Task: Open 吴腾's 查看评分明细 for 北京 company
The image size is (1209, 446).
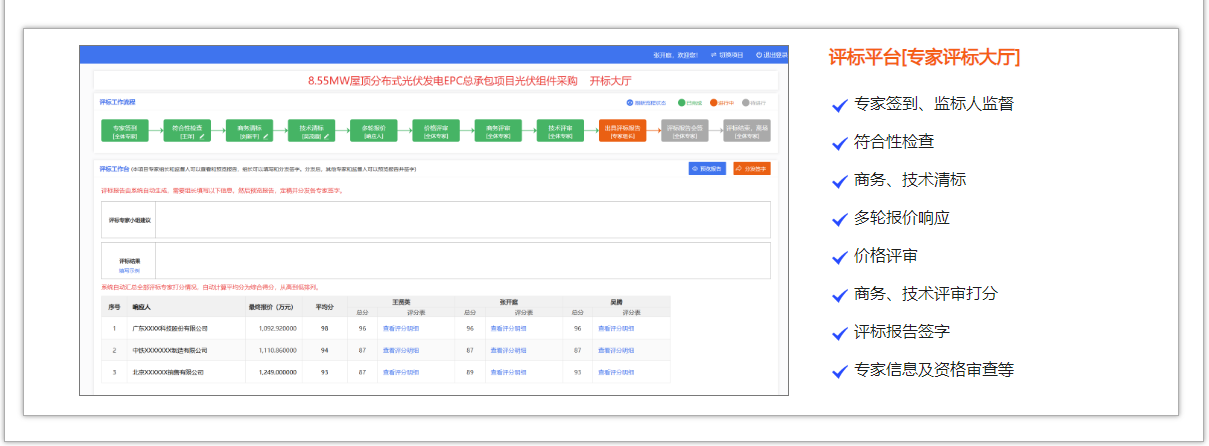Action: click(x=616, y=372)
